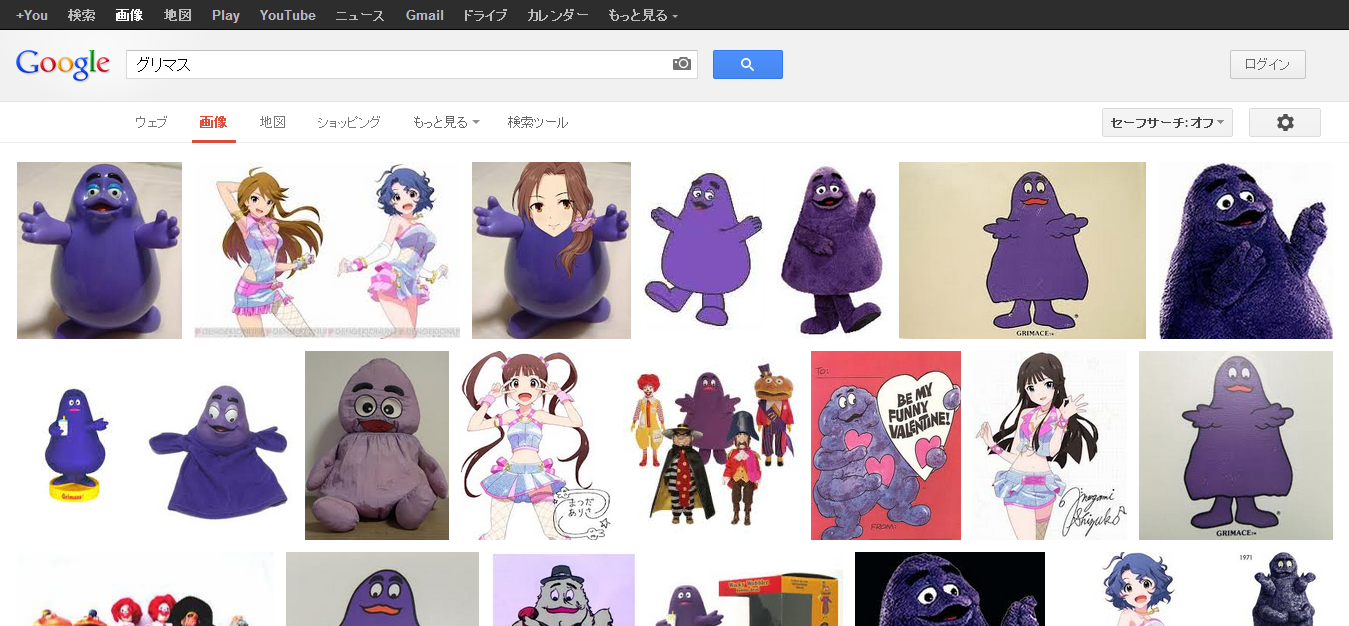Open カレンダー in the top navigation
The image size is (1349, 626).
558,15
